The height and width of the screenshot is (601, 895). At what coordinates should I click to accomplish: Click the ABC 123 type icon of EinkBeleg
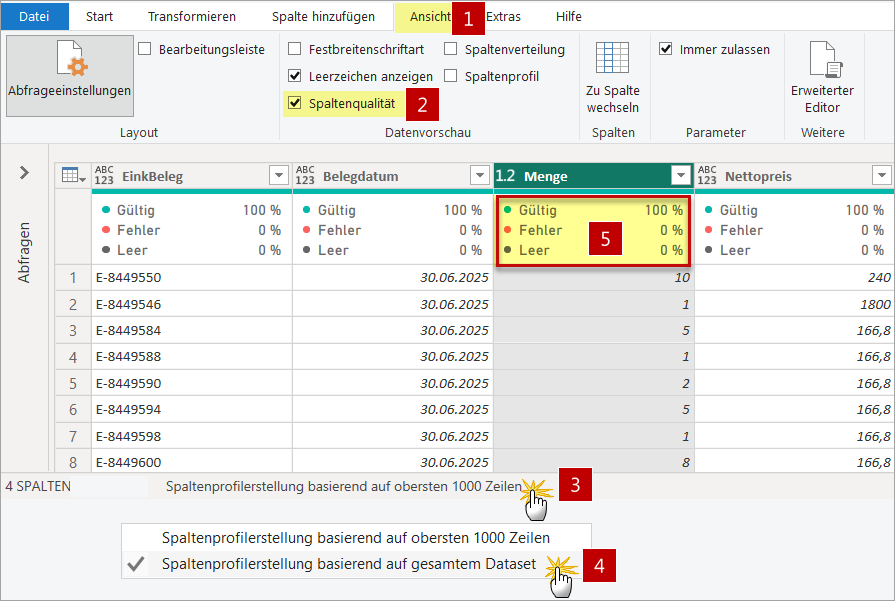[104, 176]
